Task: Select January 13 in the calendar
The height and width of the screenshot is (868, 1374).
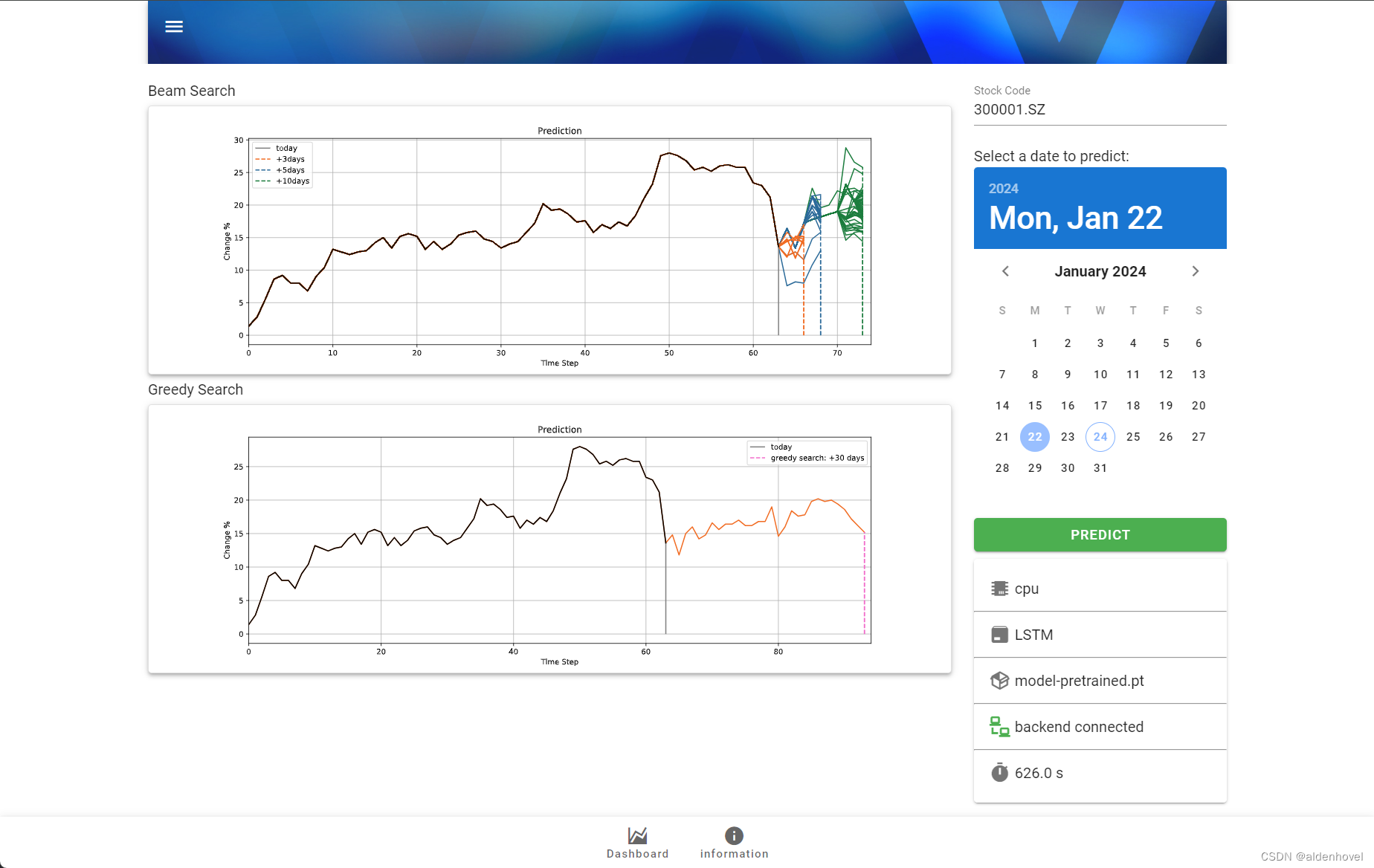Action: [x=1198, y=375]
